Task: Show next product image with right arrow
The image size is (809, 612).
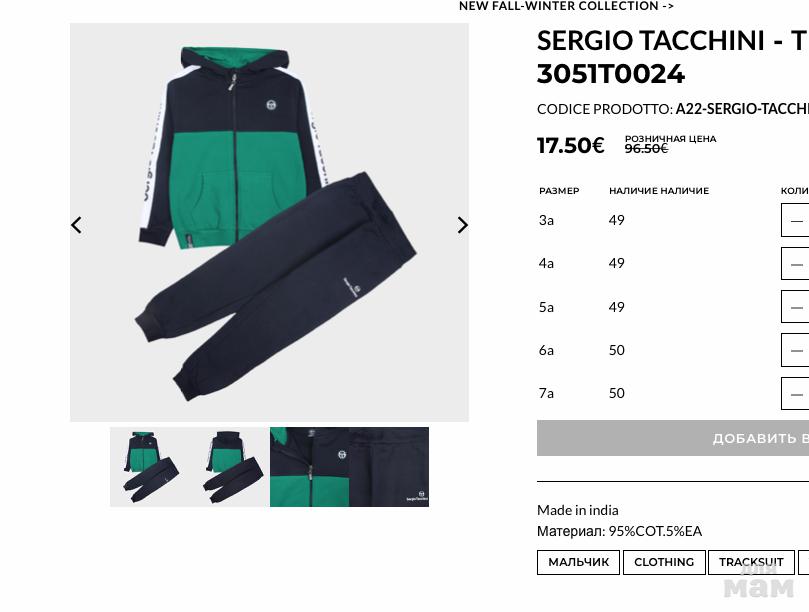Action: (x=462, y=225)
